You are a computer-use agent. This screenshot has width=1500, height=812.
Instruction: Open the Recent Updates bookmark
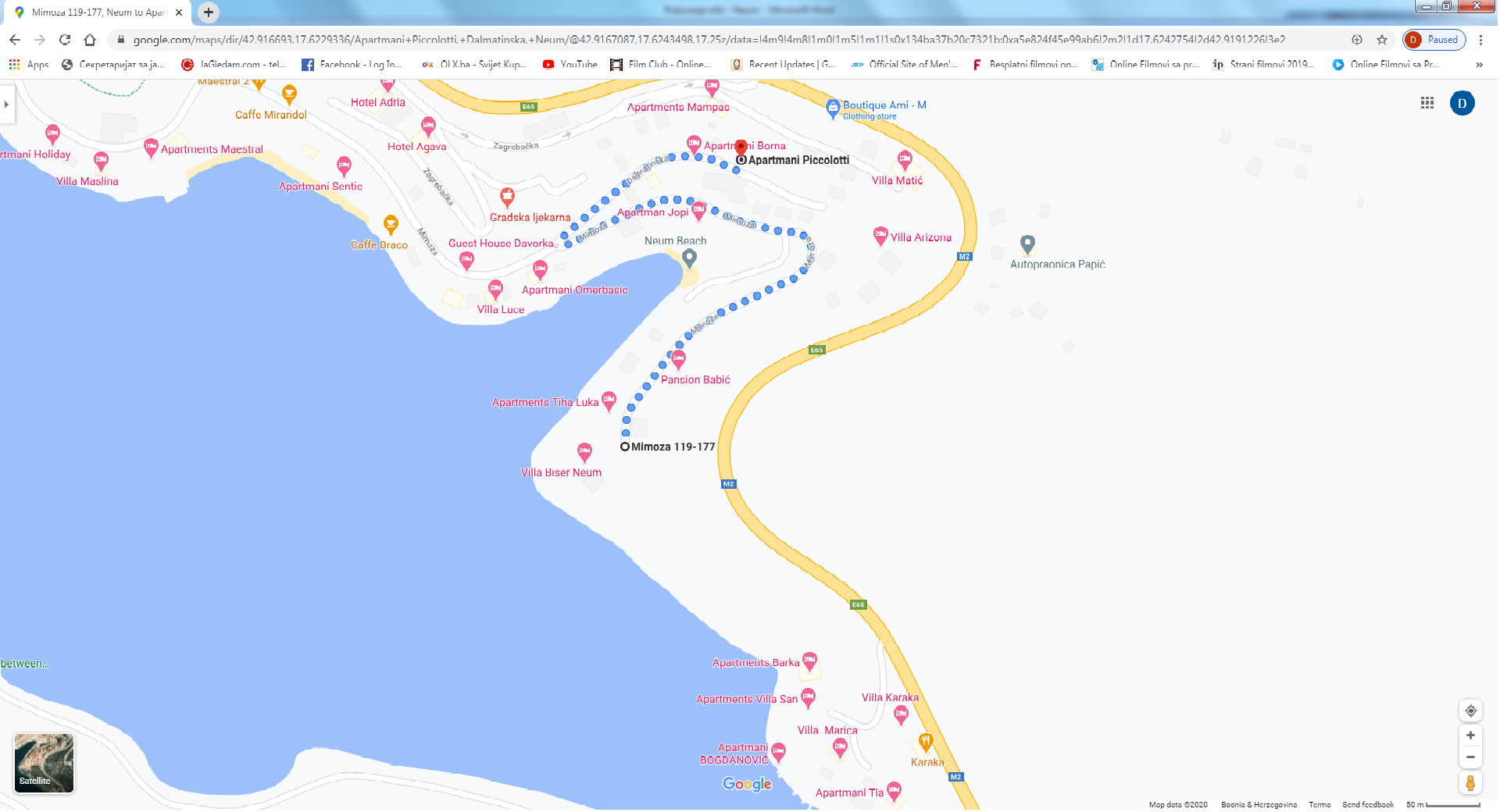click(x=783, y=65)
